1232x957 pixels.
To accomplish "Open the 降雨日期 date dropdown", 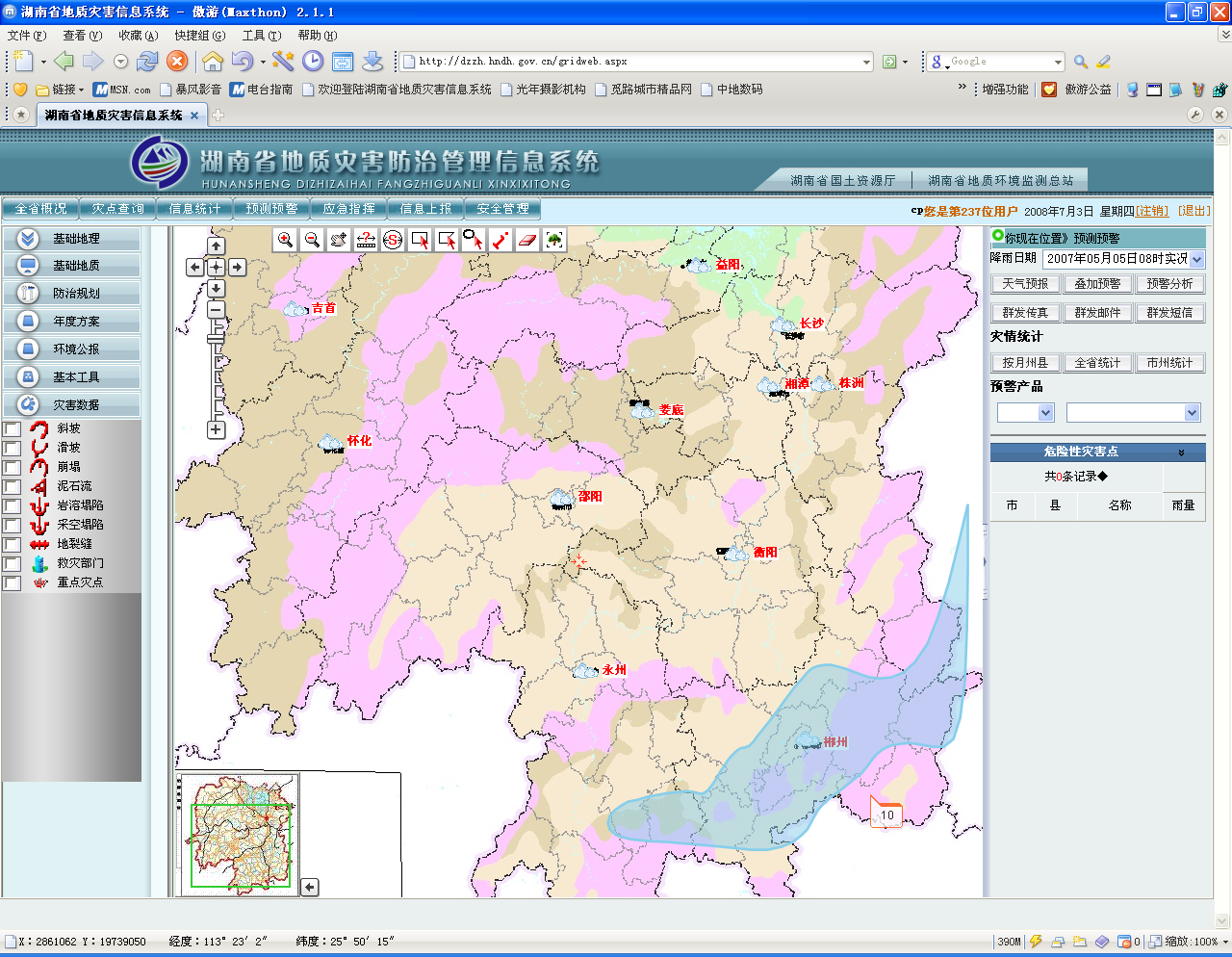I will pyautogui.click(x=1196, y=259).
